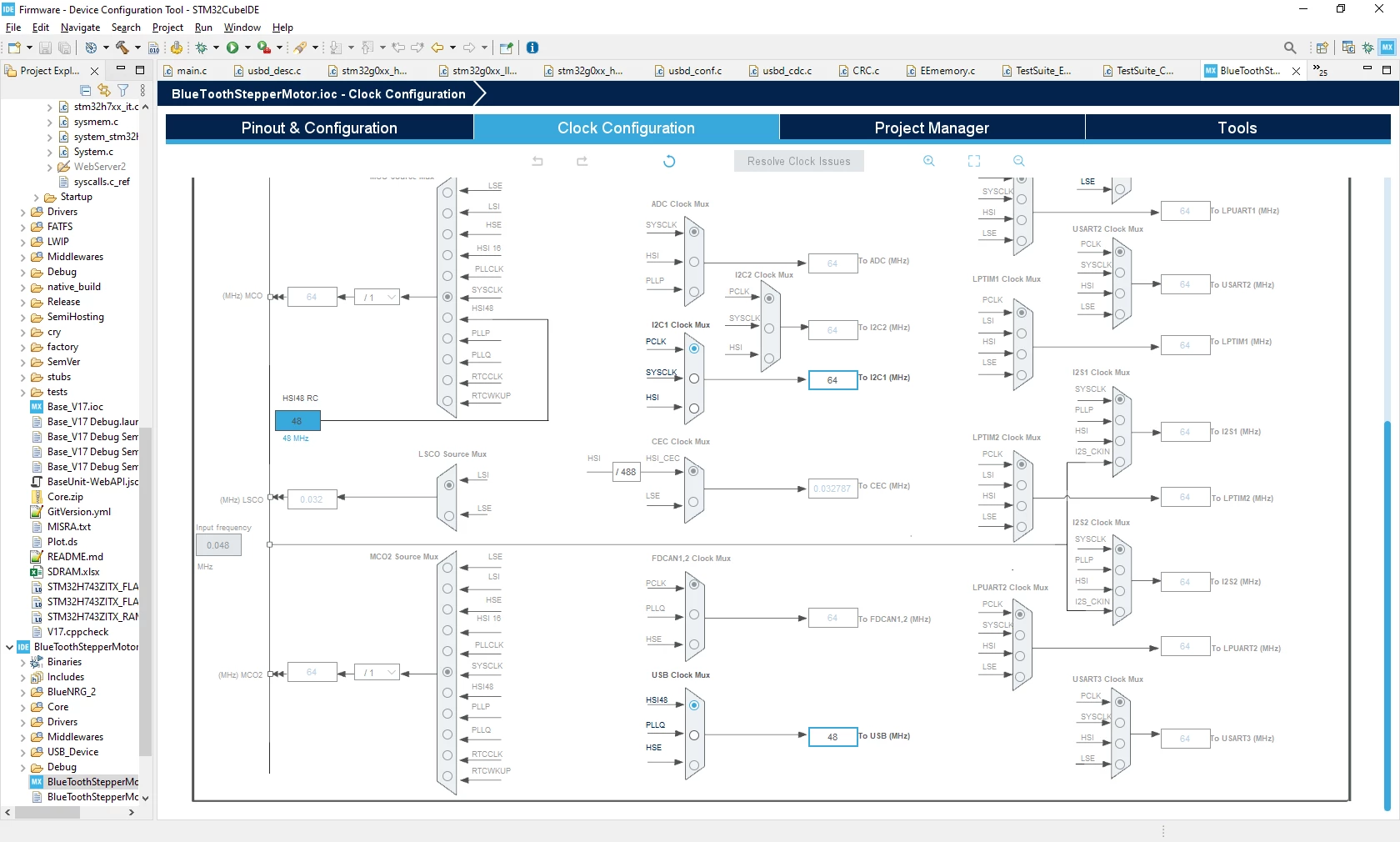Image resolution: width=1400 pixels, height=842 pixels.
Task: Click the Resolve Clock Issues button
Action: (x=798, y=161)
